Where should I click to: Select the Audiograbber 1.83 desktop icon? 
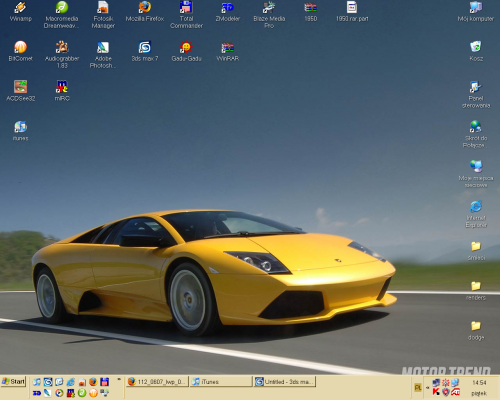point(62,54)
